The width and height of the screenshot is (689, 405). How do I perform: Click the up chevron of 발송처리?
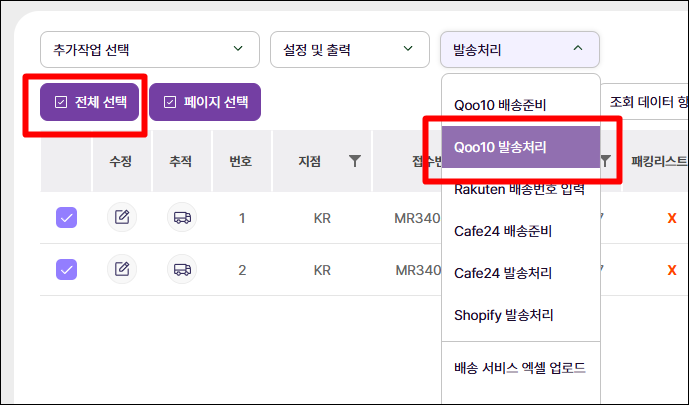coord(578,48)
